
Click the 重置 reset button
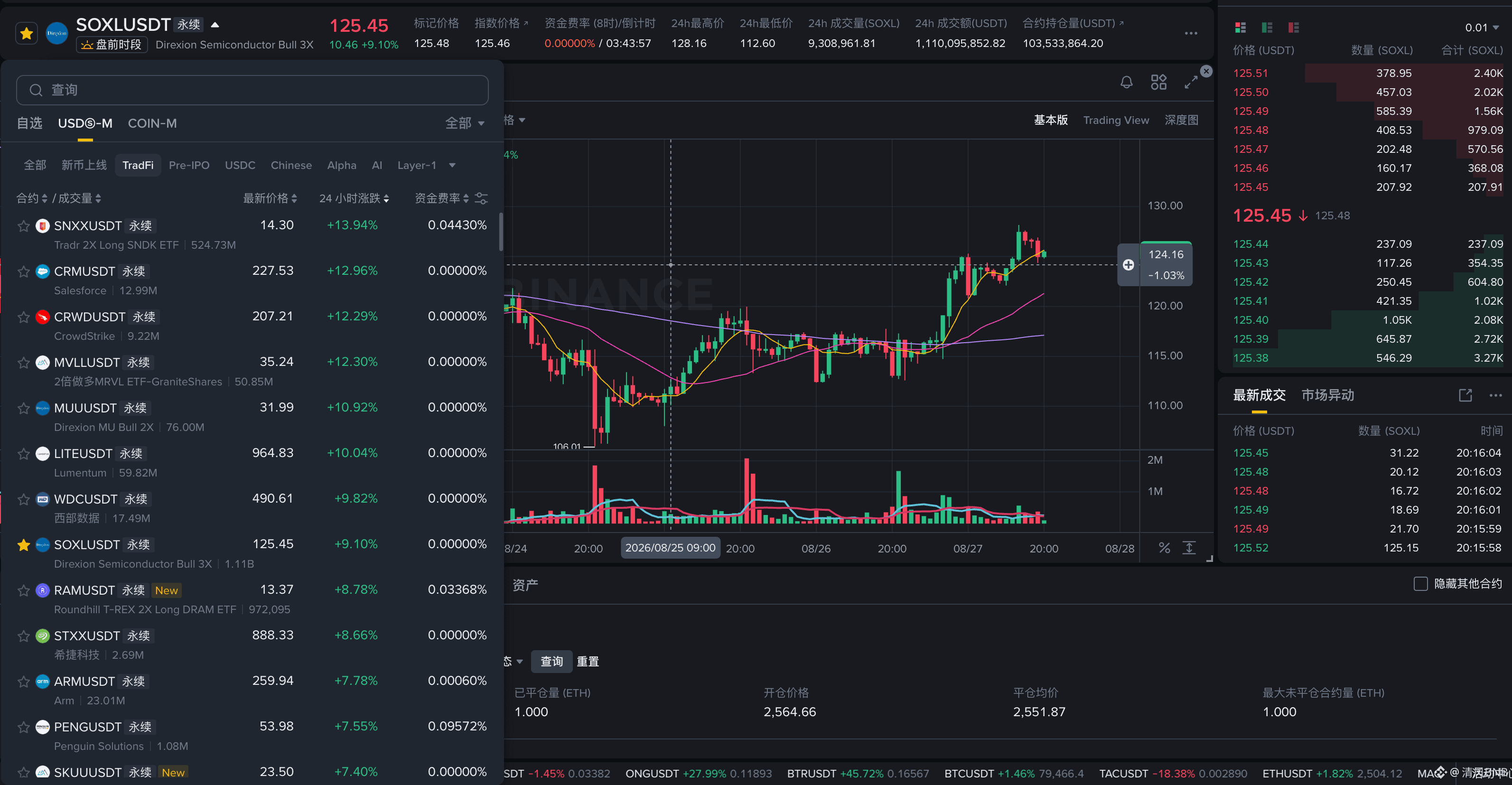588,662
